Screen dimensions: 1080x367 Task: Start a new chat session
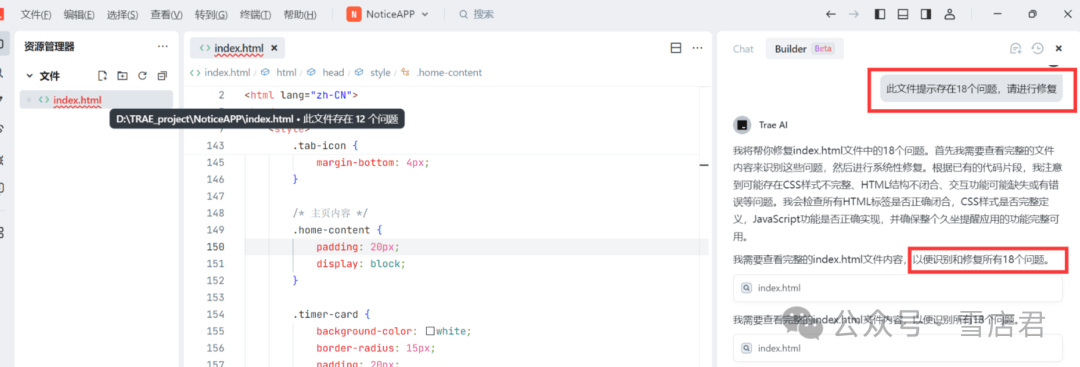click(x=1015, y=48)
